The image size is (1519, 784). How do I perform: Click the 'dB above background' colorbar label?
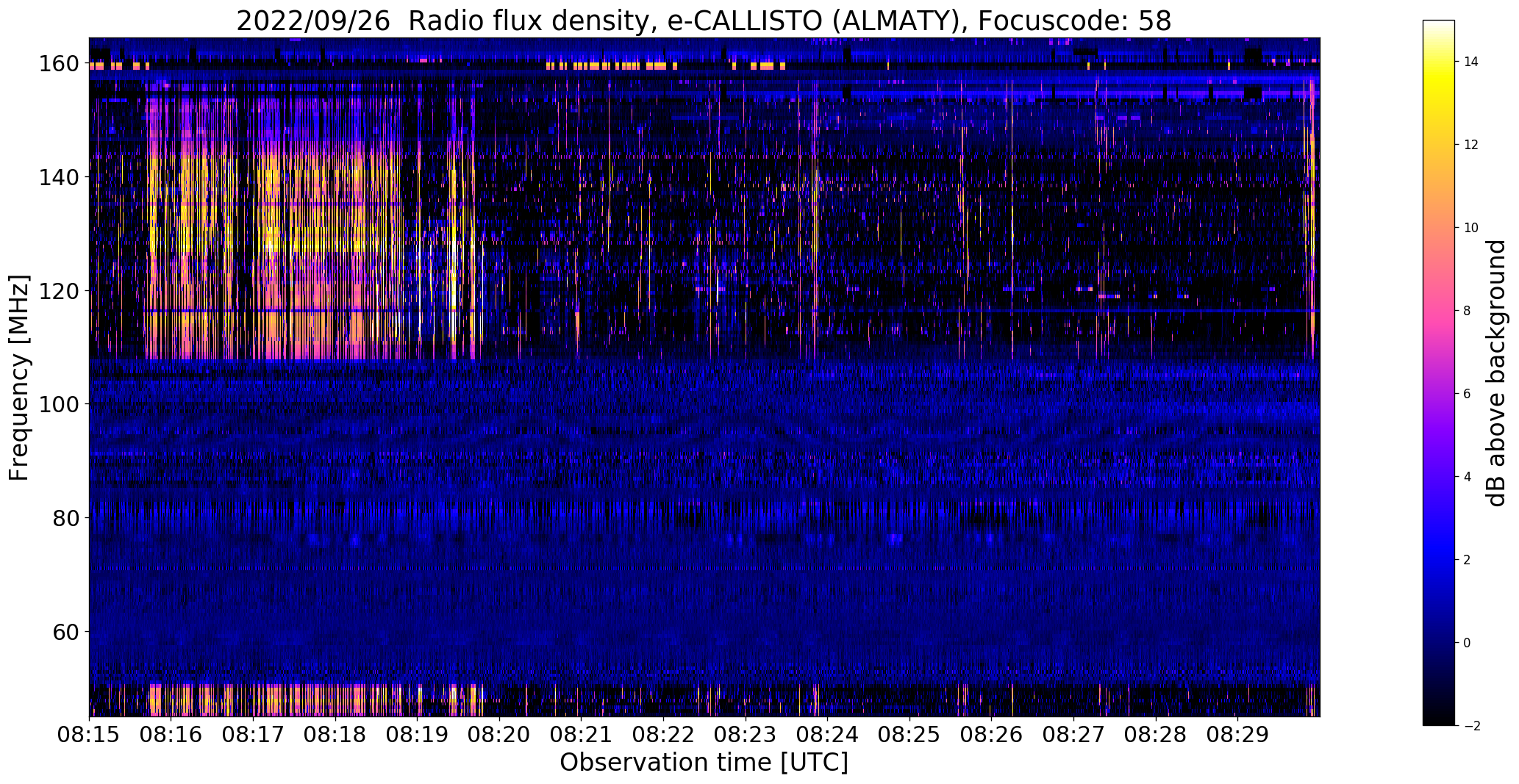click(x=1495, y=373)
